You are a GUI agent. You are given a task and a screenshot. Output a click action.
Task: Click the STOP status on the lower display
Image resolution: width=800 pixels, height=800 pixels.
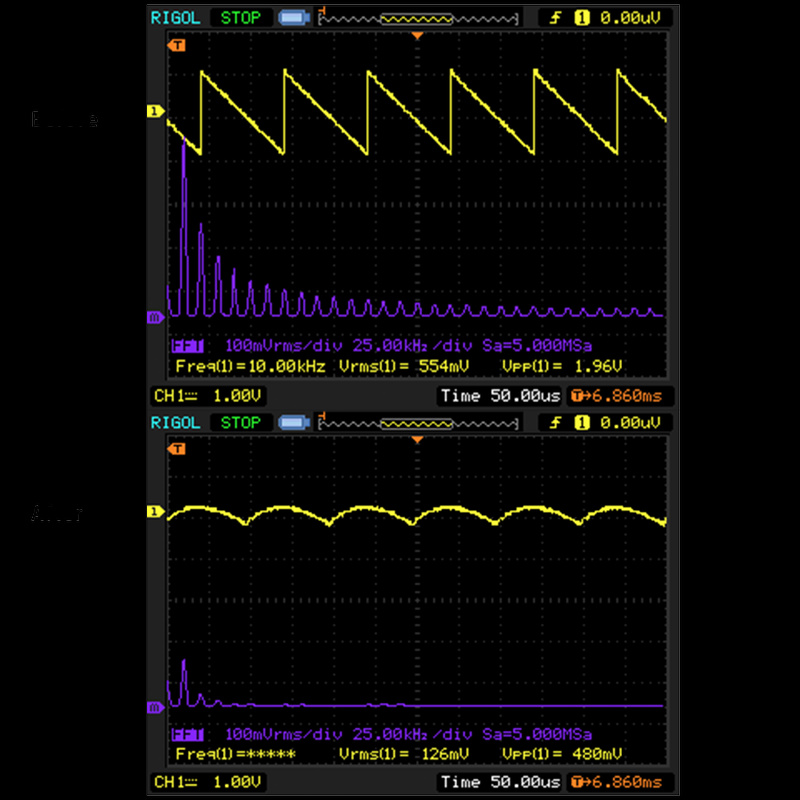coord(240,422)
